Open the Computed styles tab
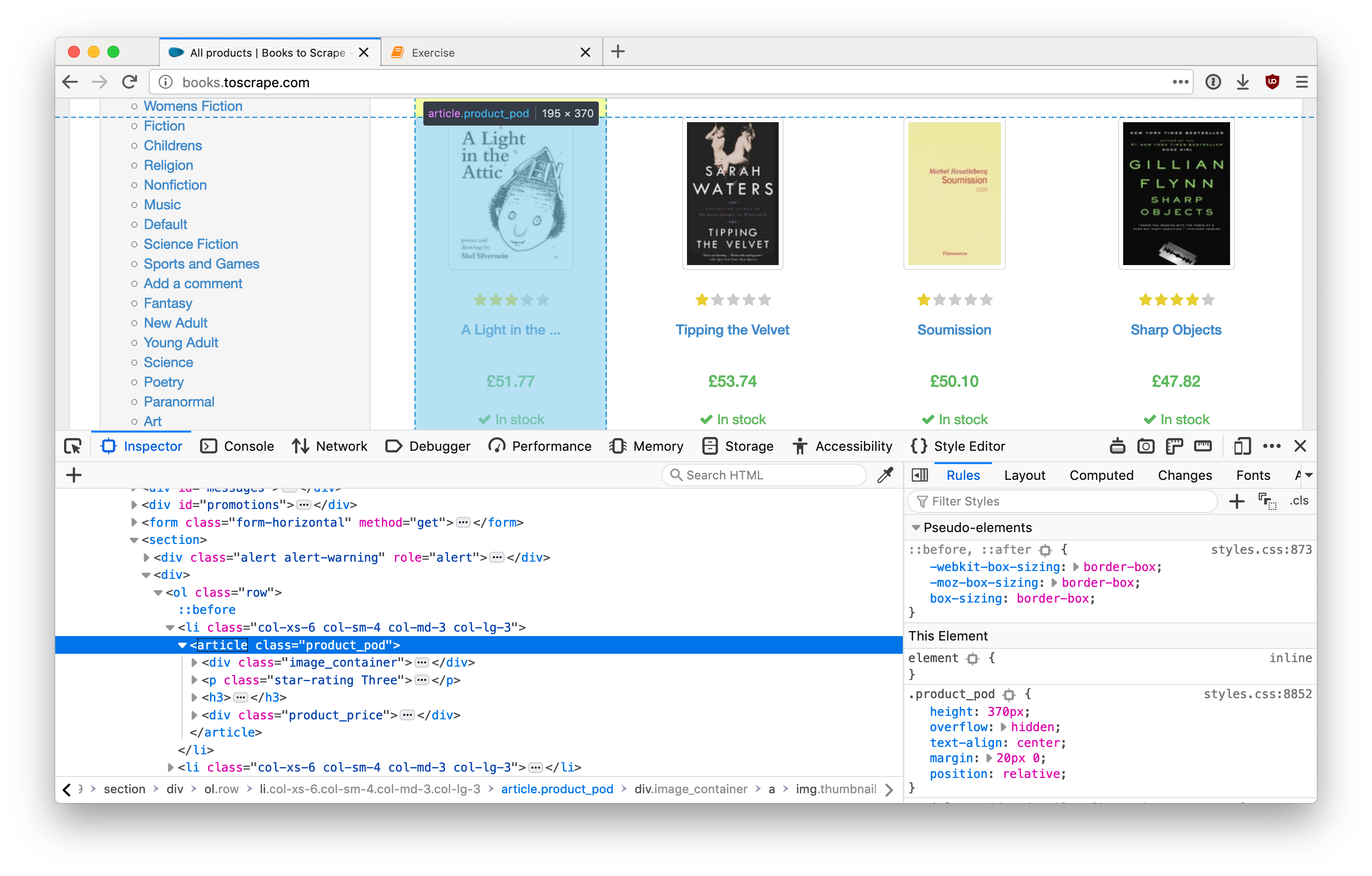The height and width of the screenshot is (876, 1372). coord(1101,475)
